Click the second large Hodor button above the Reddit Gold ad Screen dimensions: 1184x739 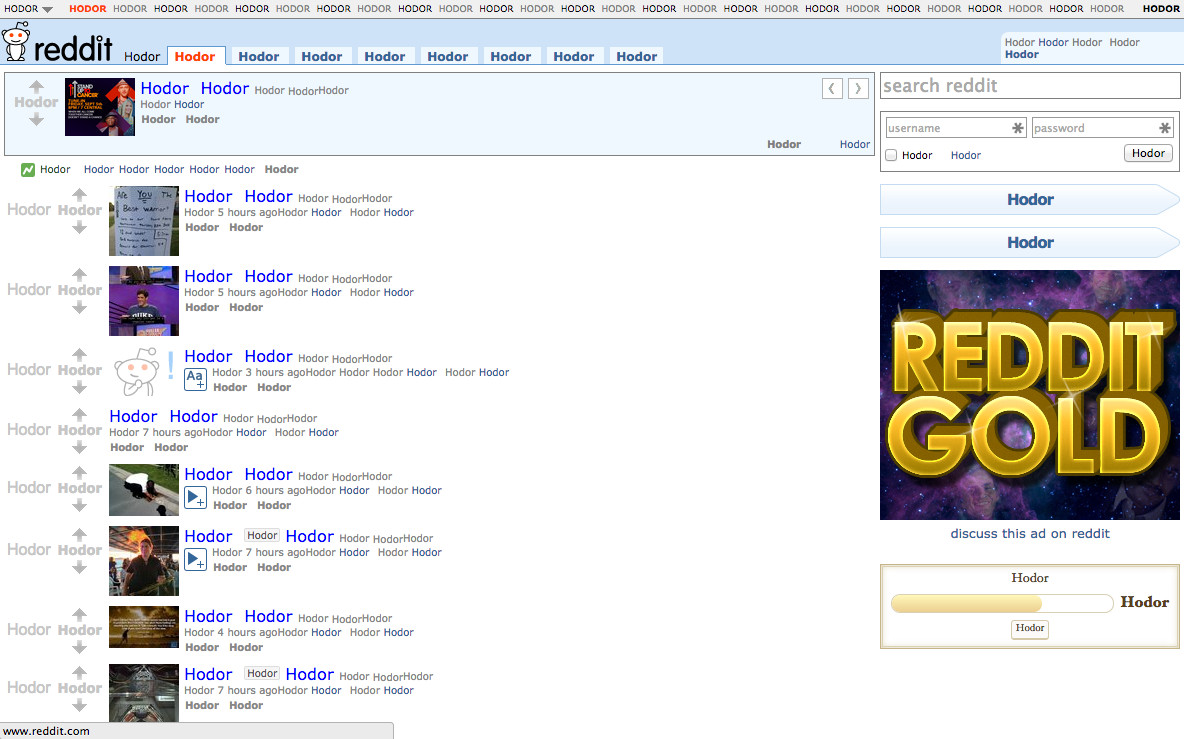pos(1030,242)
